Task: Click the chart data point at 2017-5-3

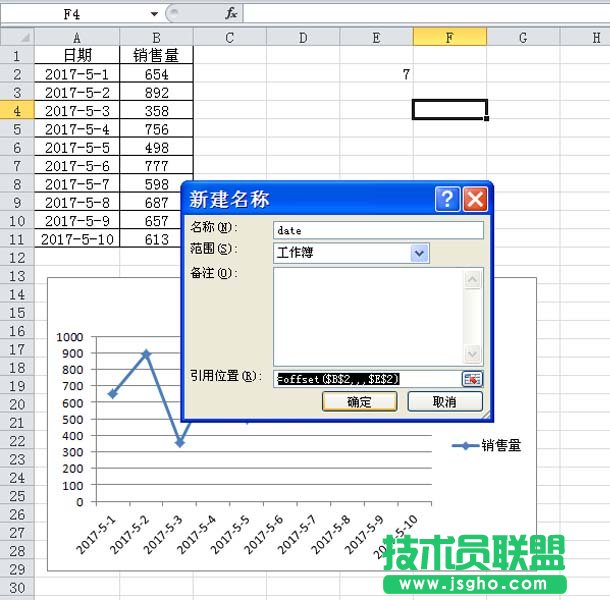Action: [x=180, y=443]
